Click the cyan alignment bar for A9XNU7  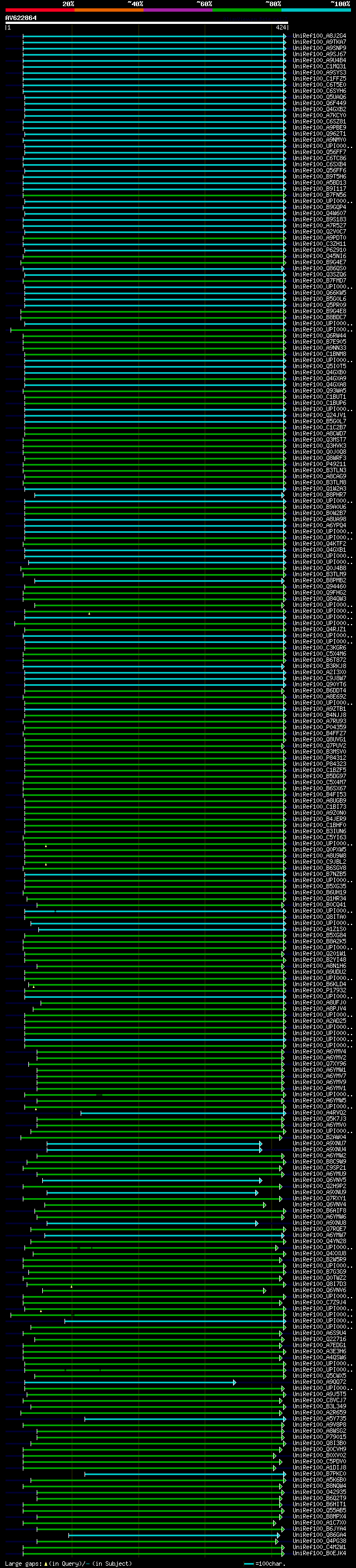pos(152,1144)
